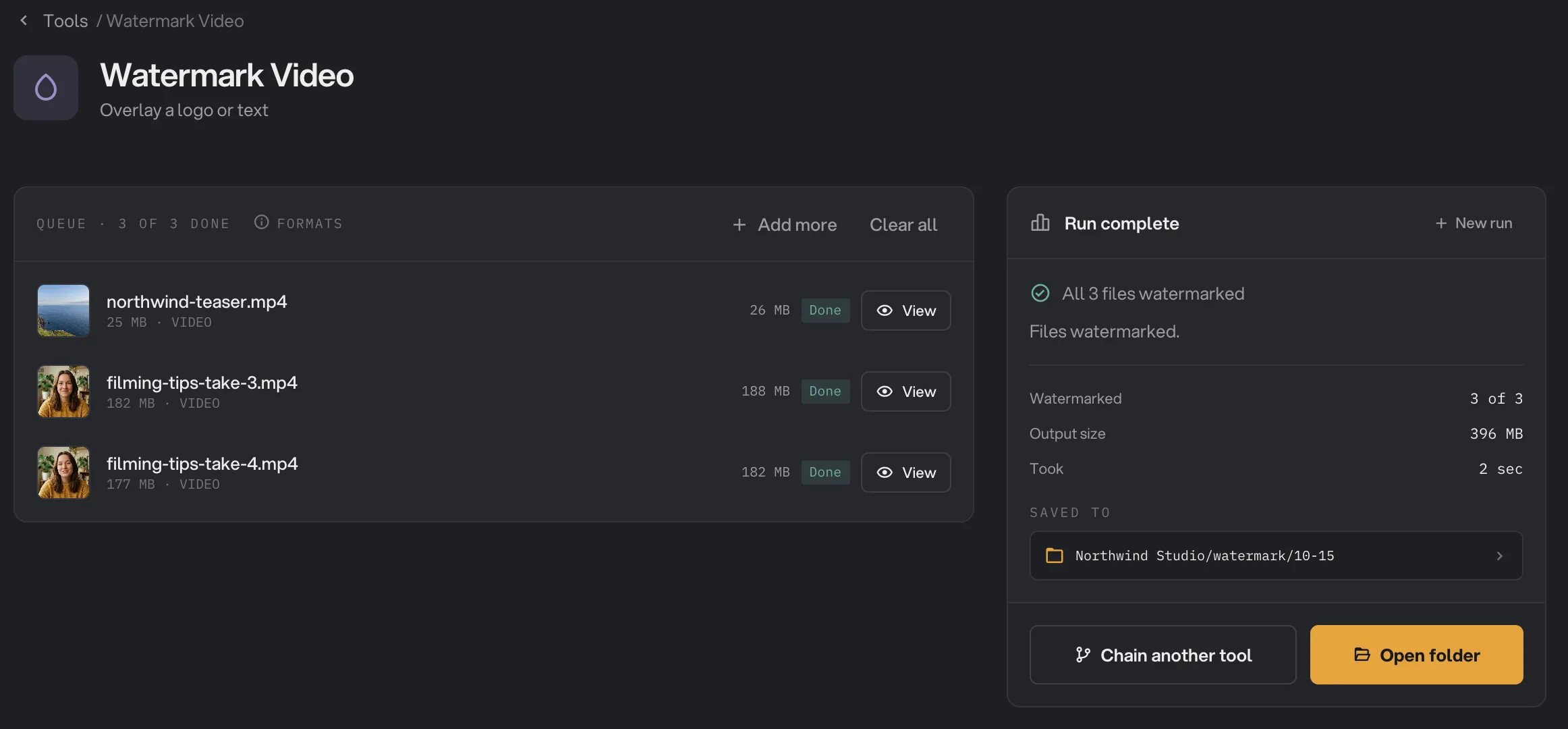The image size is (1568, 729).
Task: View the watermarked northwind-teaser.mp4
Action: point(906,310)
